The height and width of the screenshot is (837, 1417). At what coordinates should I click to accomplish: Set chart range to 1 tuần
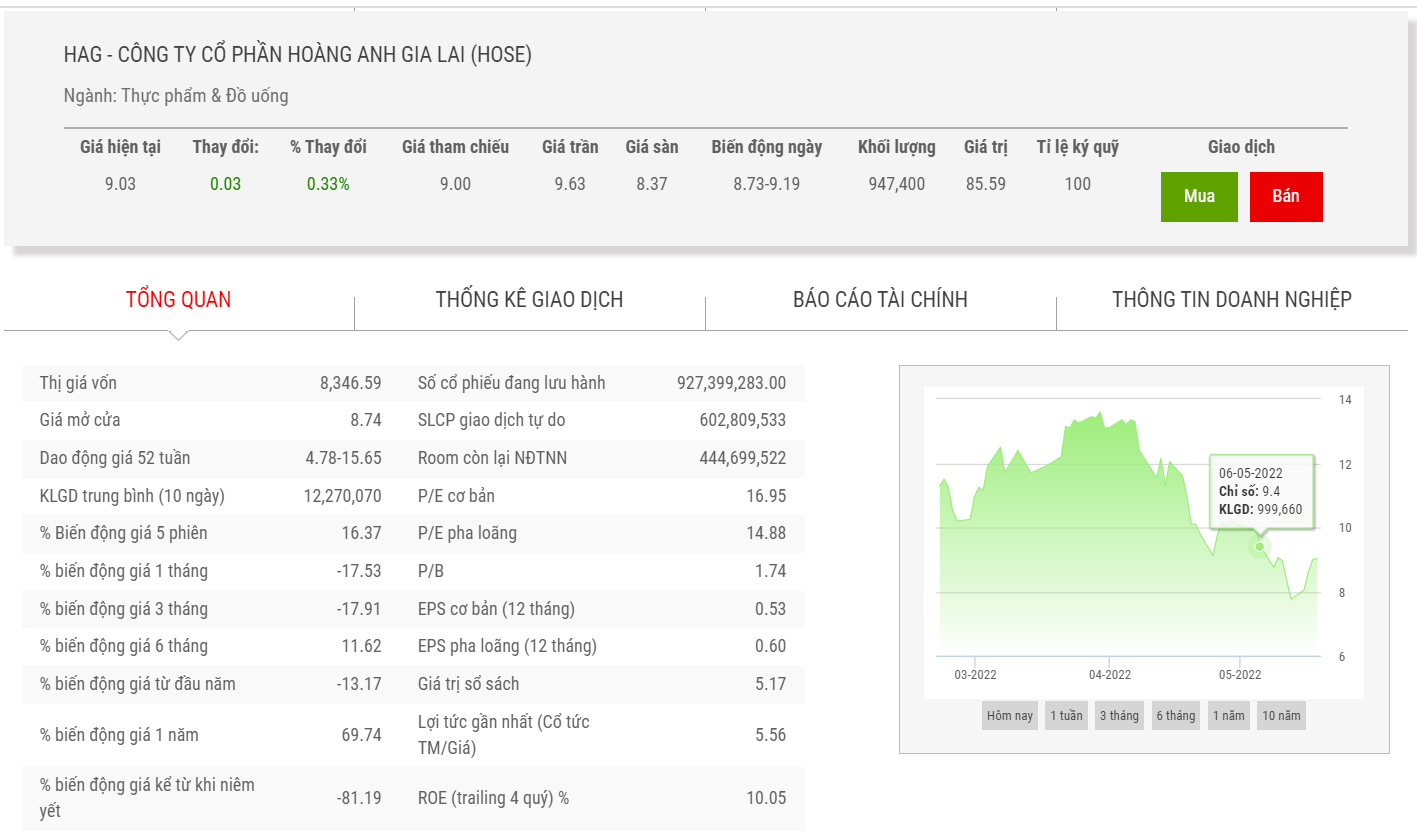click(1065, 716)
